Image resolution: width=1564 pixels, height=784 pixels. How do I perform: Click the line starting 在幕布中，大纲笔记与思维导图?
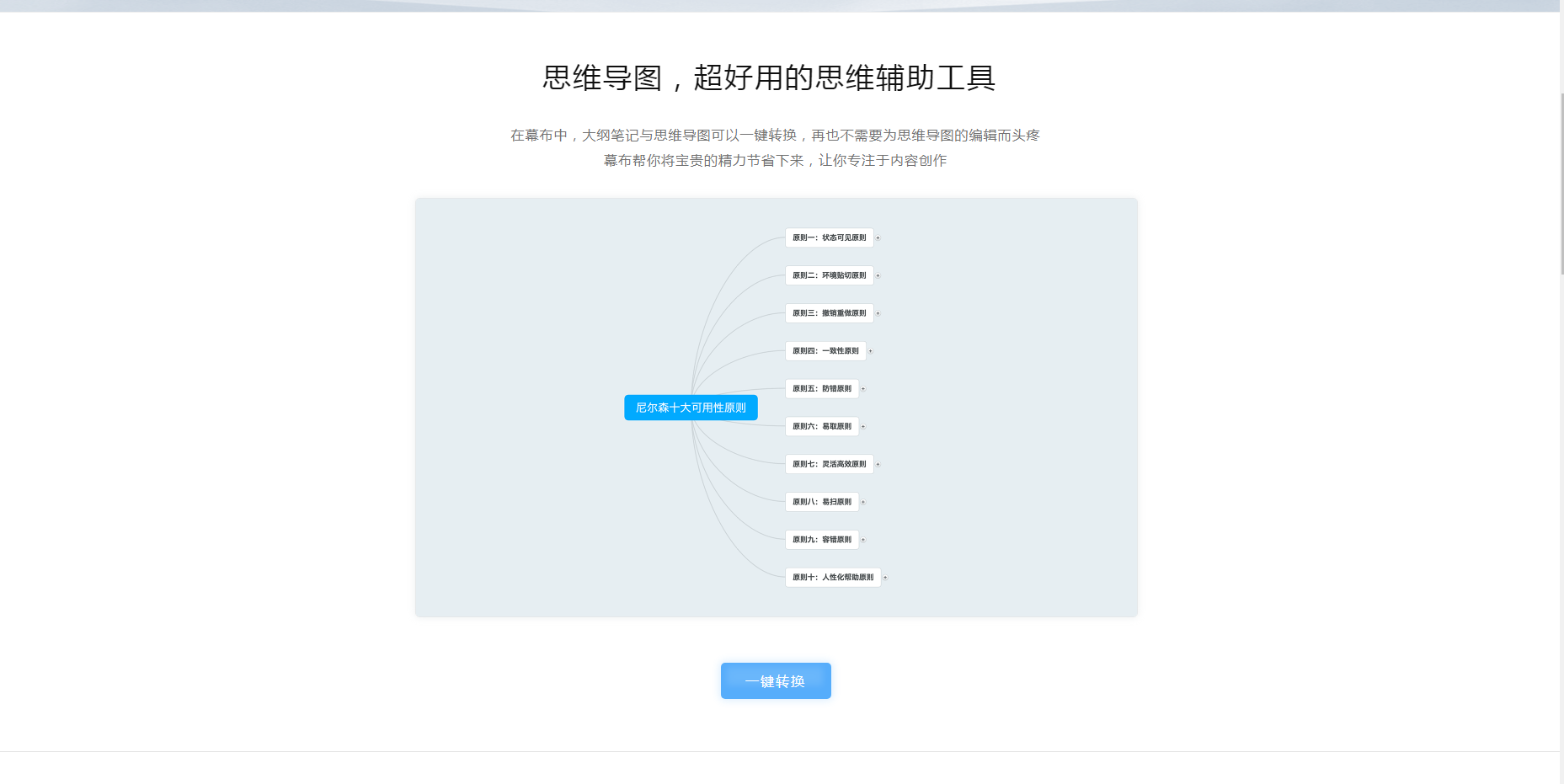tap(775, 135)
